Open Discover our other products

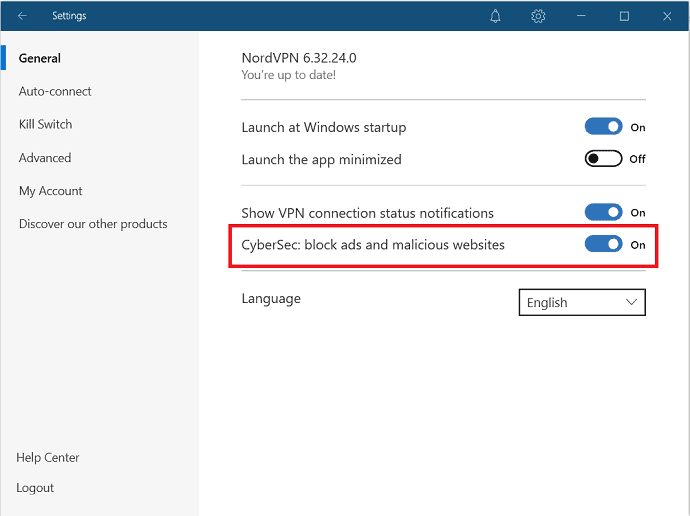(93, 224)
